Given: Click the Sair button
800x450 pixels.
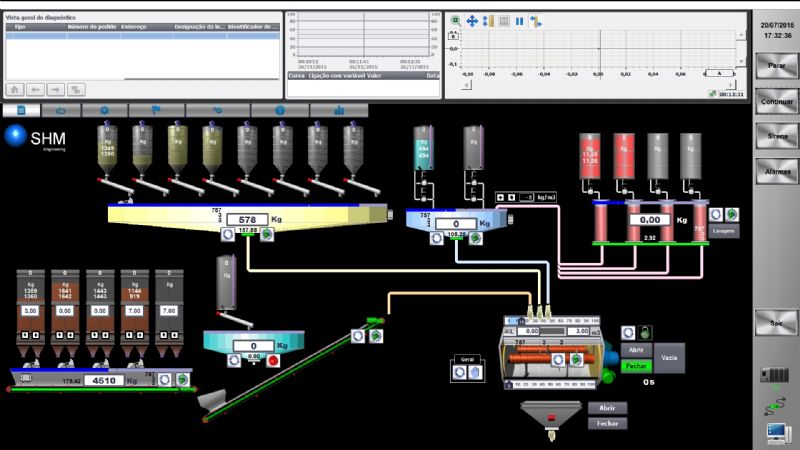Looking at the screenshot, I should click(776, 323).
